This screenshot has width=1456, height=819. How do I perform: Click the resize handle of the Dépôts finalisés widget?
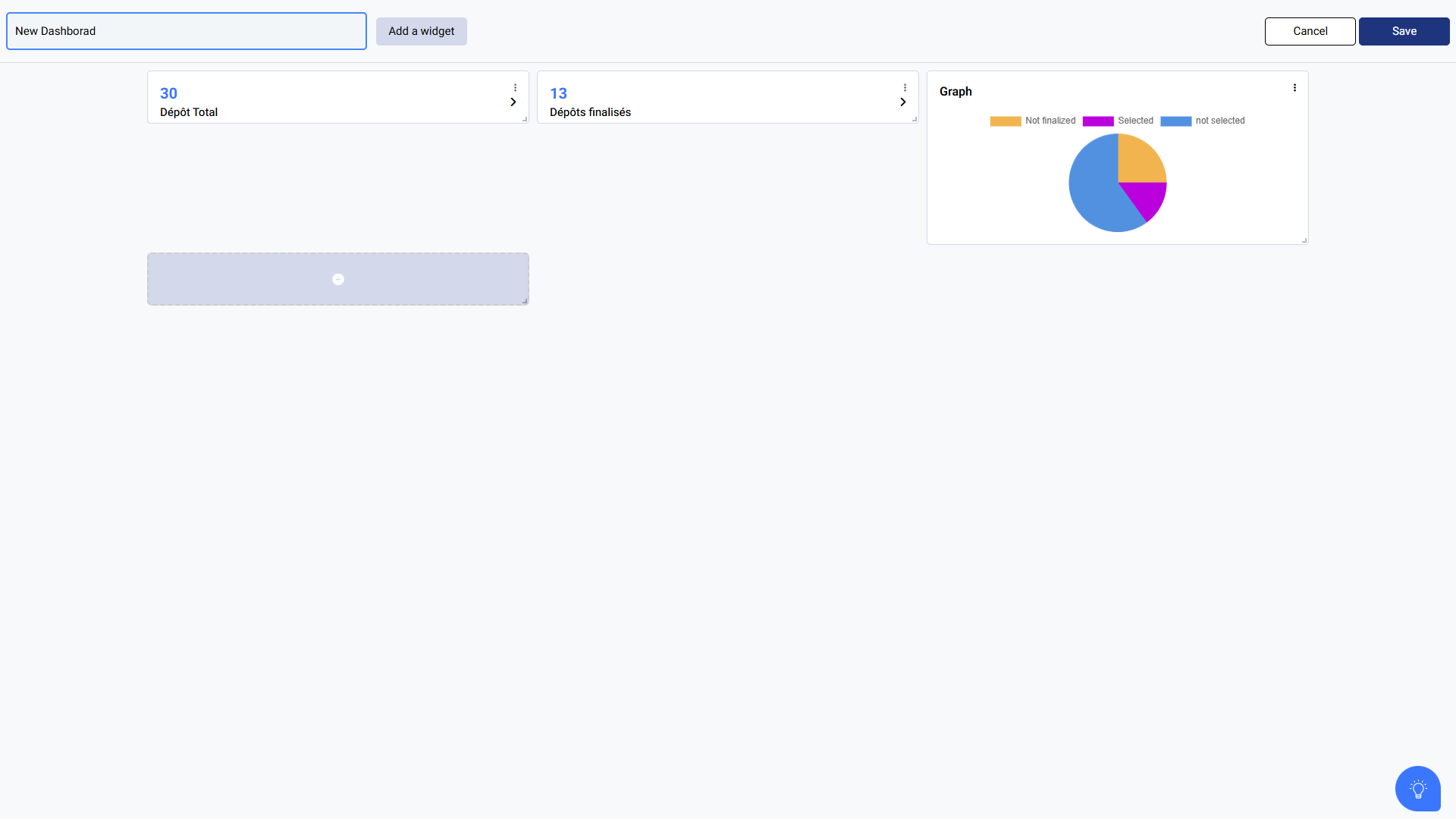click(914, 119)
